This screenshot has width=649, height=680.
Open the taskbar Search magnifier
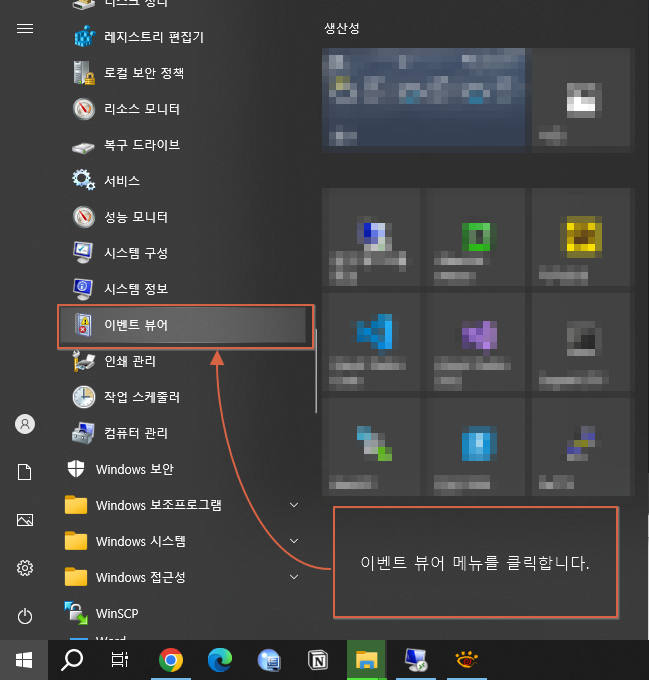72,660
